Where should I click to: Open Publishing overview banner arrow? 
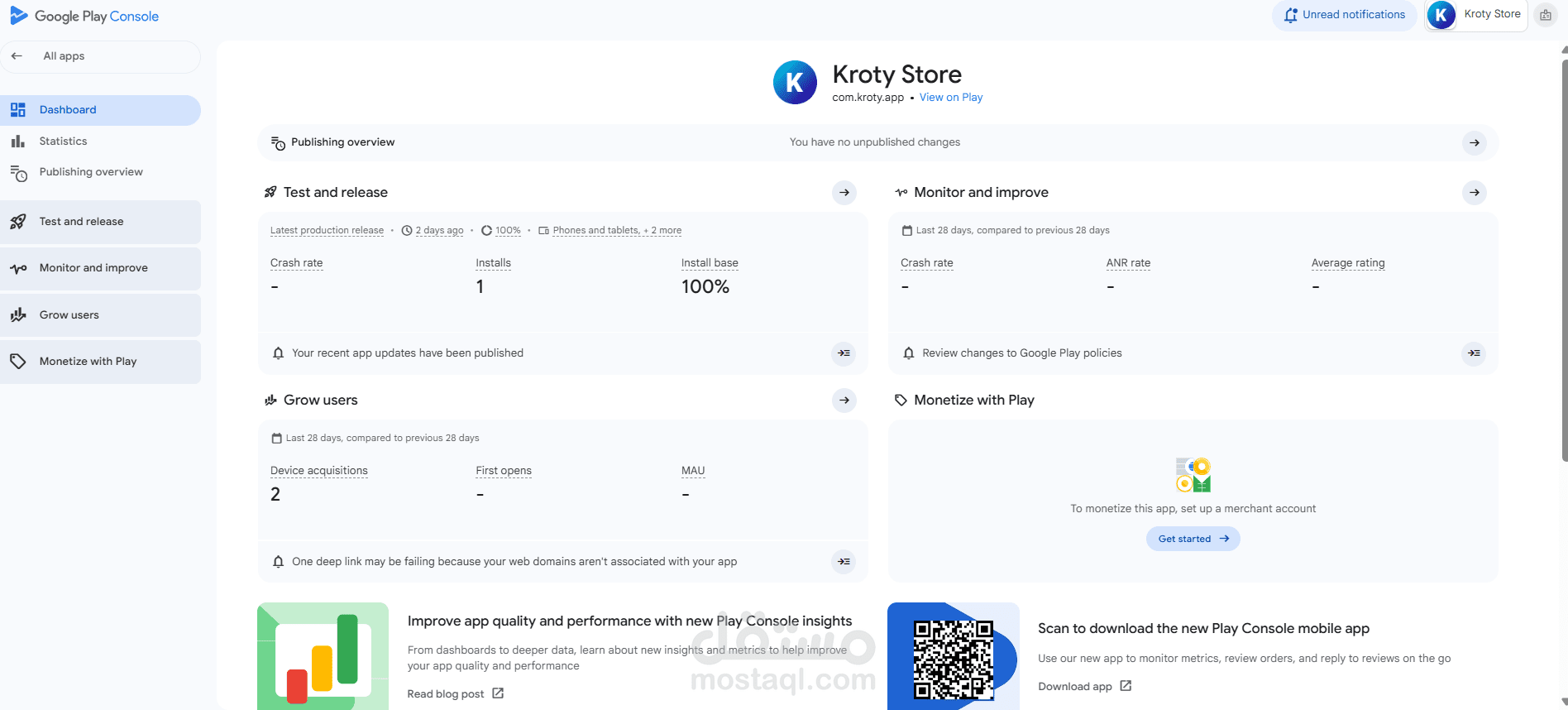[1475, 143]
